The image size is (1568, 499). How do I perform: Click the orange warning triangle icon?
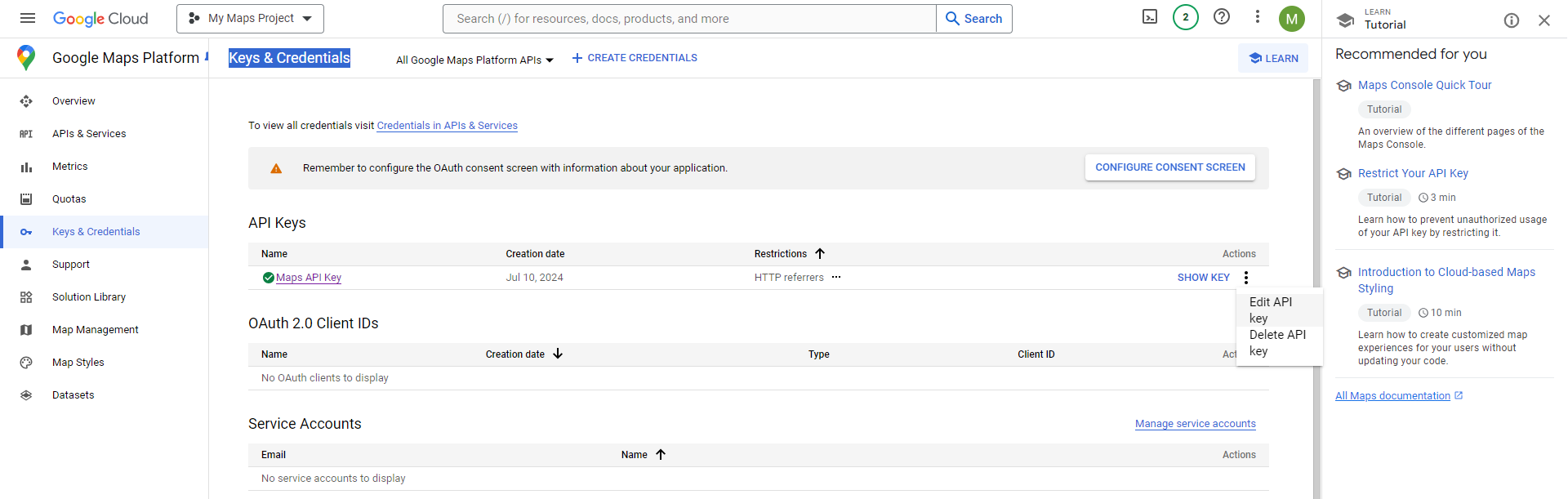276,168
